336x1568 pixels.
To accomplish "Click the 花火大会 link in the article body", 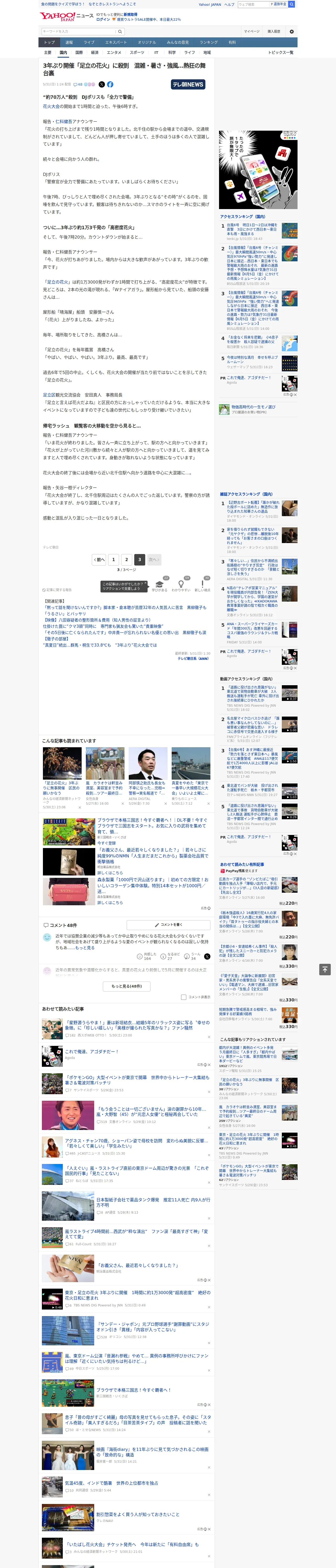I will 51,107.
